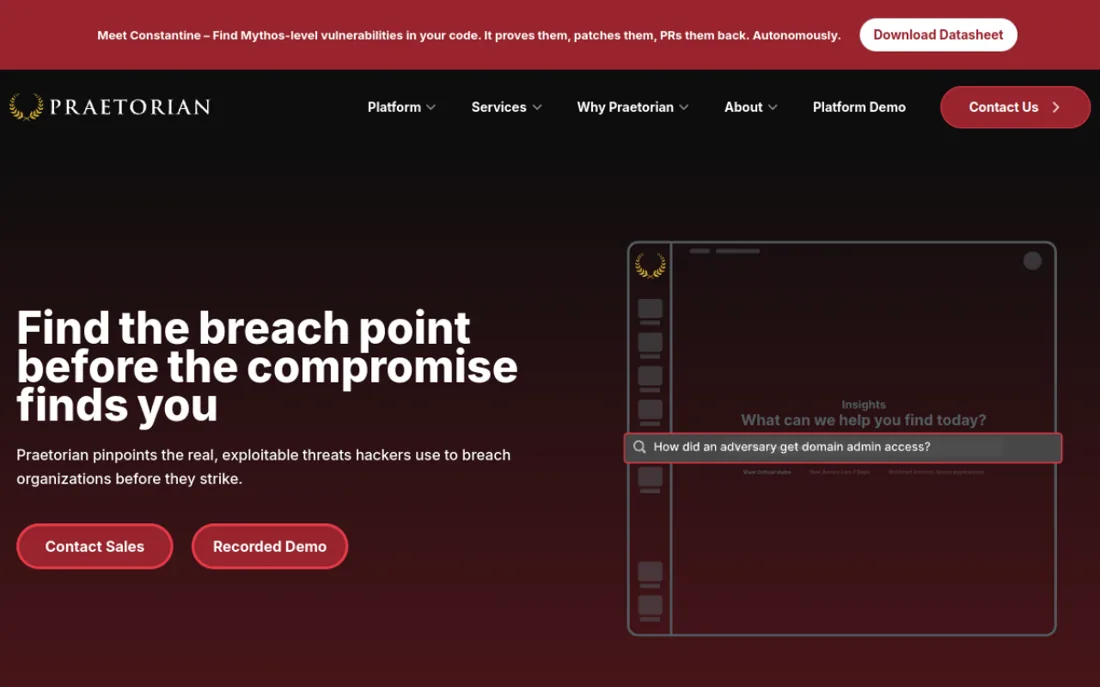
Task: Expand the Services menu
Action: point(506,107)
